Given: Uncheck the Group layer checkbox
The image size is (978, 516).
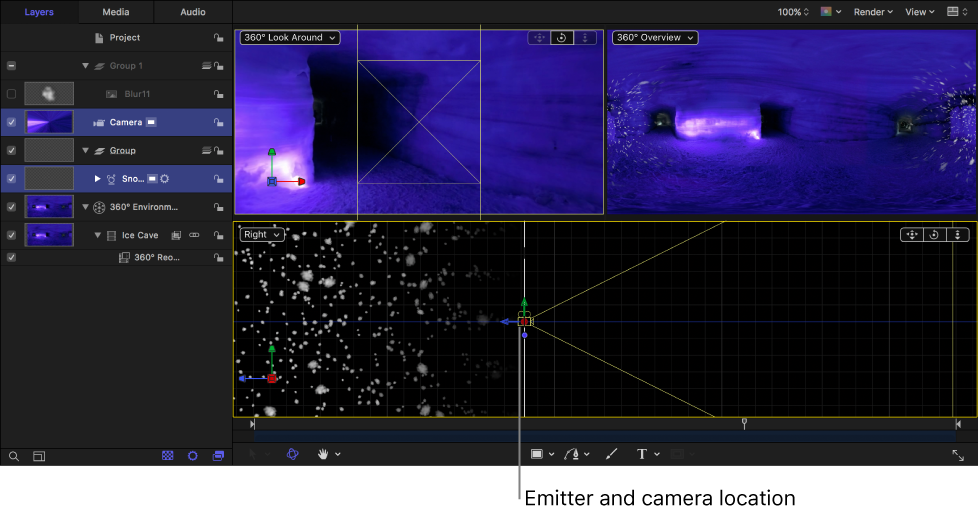Looking at the screenshot, I should click(x=11, y=150).
